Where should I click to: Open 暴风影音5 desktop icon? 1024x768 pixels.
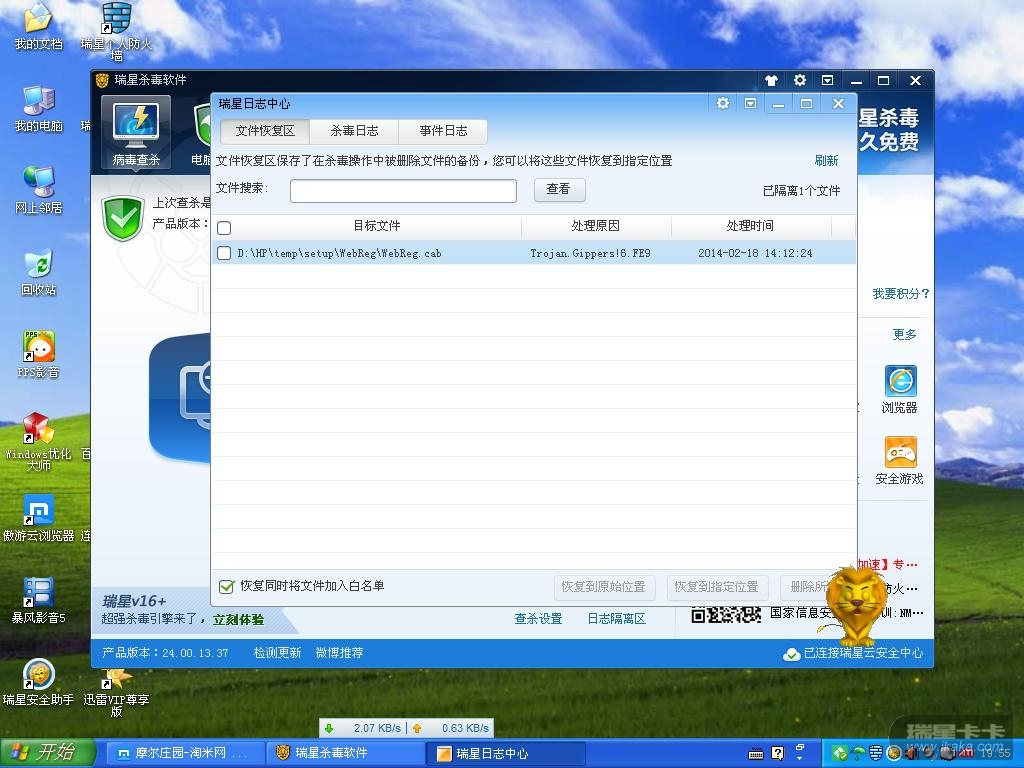pos(39,601)
